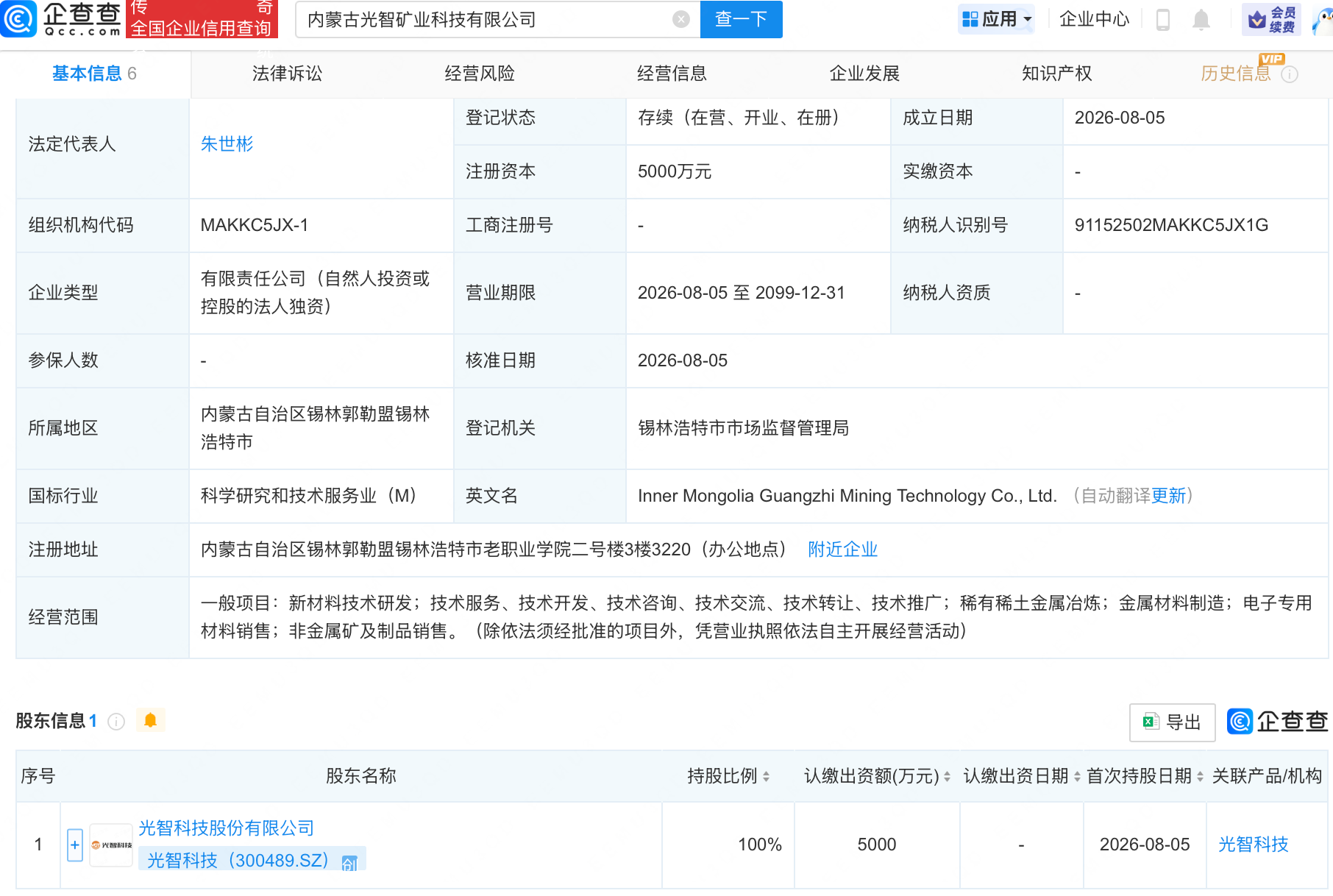
Task: Click organization code MAKKC5JX-1
Action: click(255, 225)
